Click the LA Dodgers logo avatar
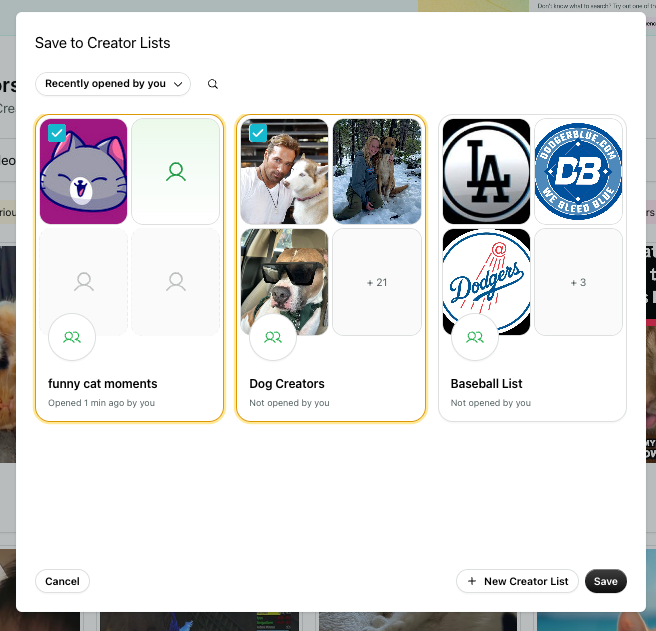 click(486, 172)
